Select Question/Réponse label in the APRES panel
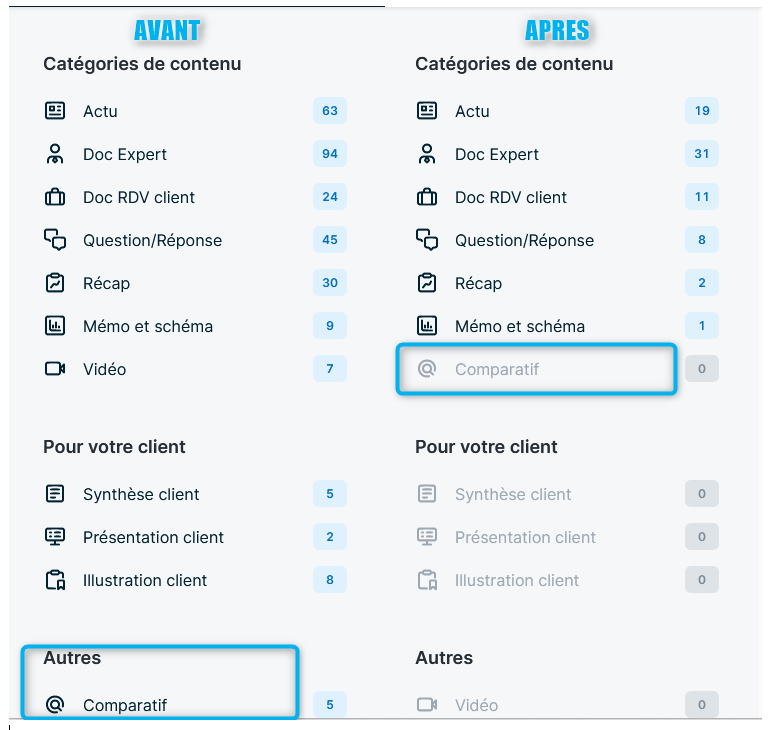This screenshot has width=771, height=730. pyautogui.click(x=524, y=240)
